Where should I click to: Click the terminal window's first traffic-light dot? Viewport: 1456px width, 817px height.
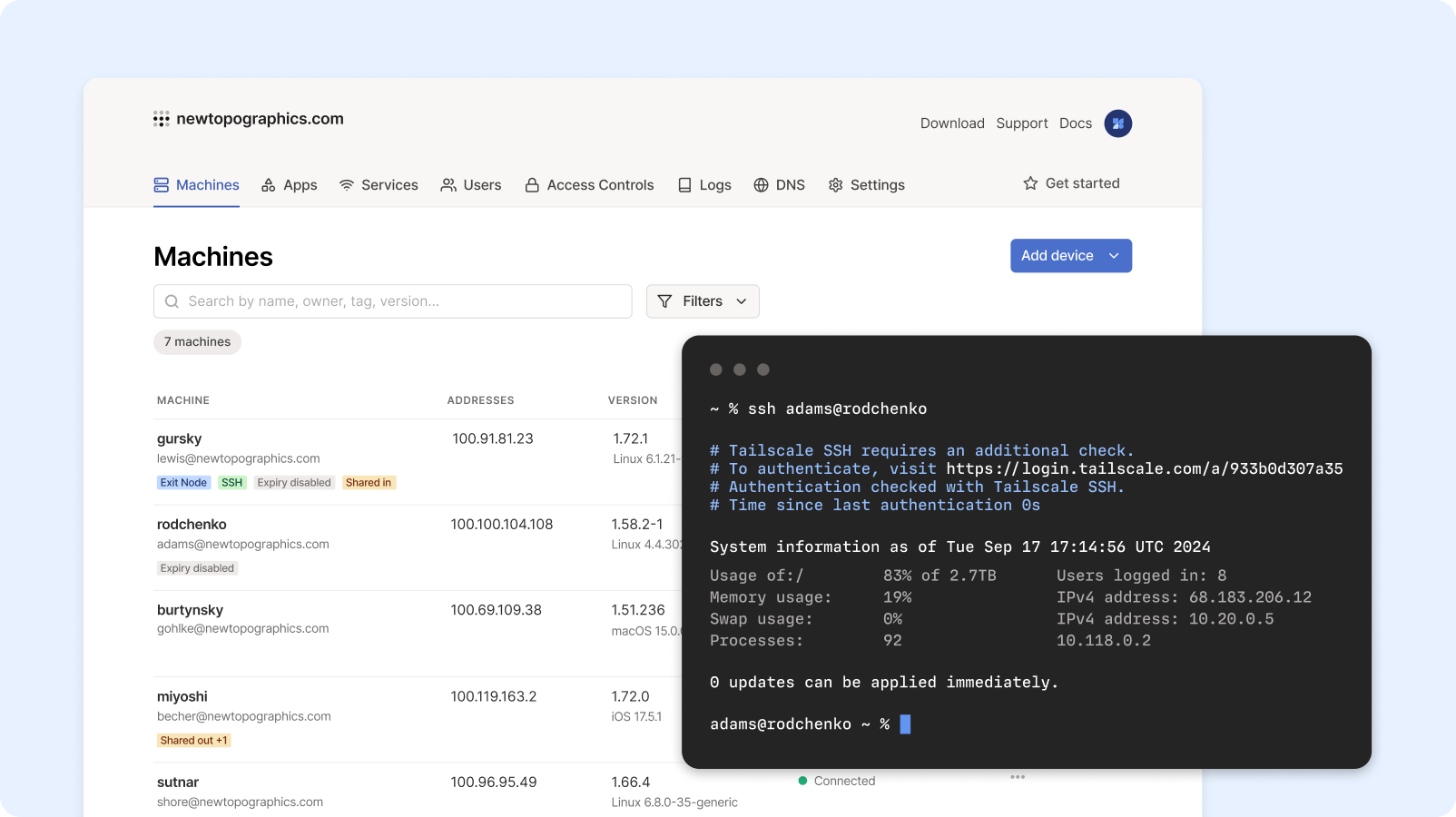715,369
